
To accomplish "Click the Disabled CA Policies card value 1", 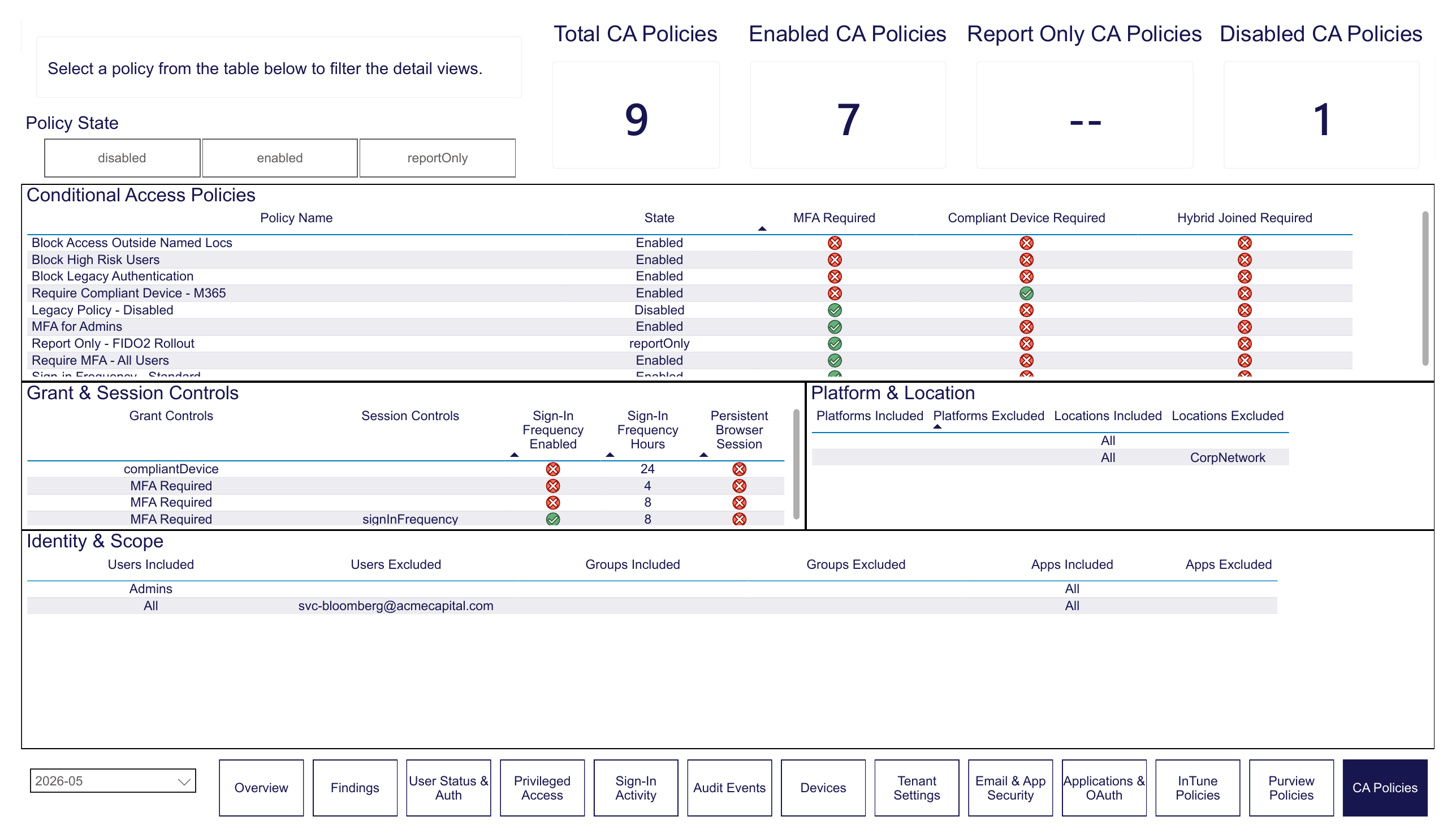I will [1321, 119].
